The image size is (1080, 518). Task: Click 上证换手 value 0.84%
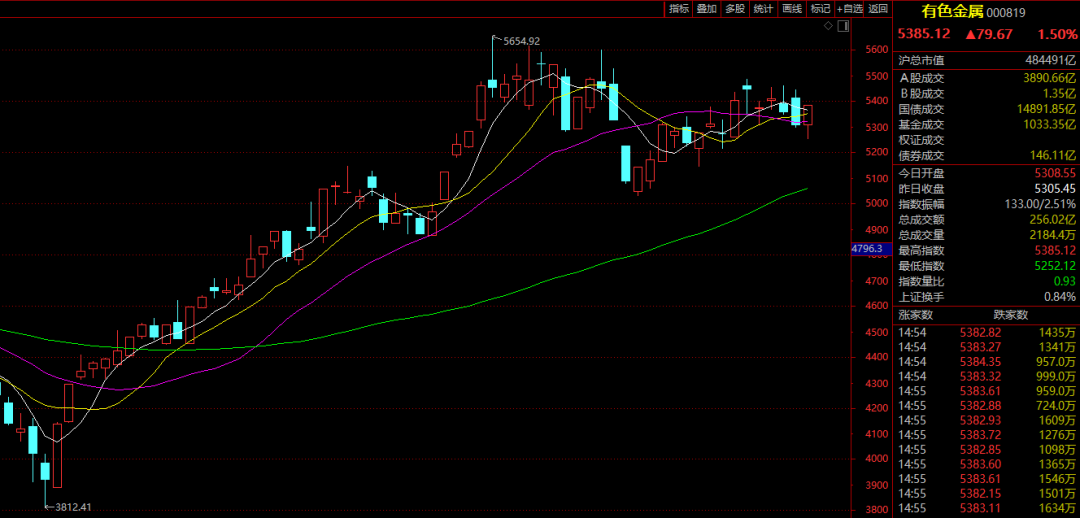[x=1059, y=298]
